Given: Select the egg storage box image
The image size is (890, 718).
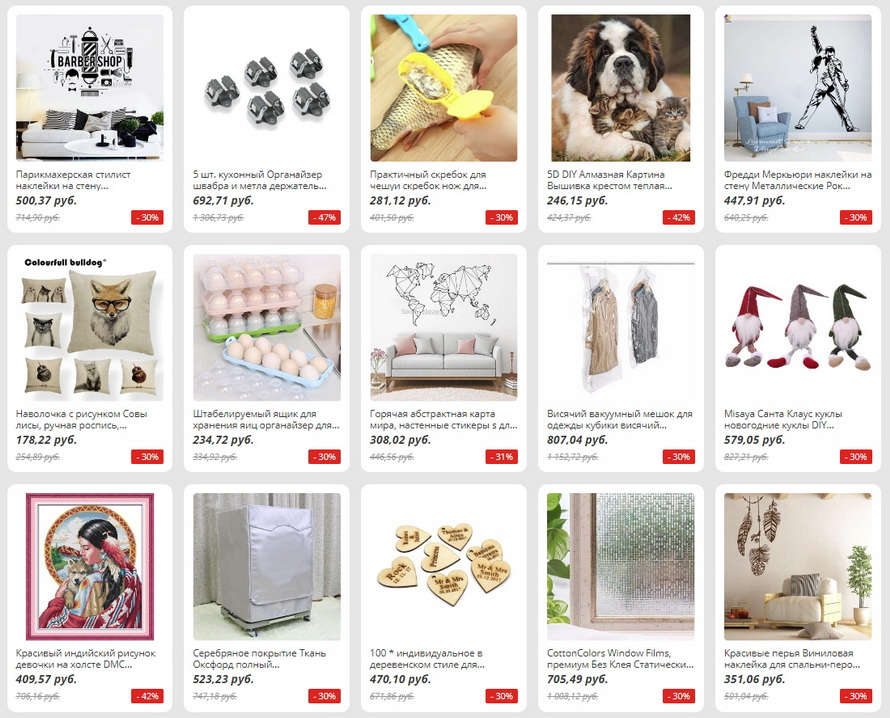Looking at the screenshot, I should coord(267,327).
